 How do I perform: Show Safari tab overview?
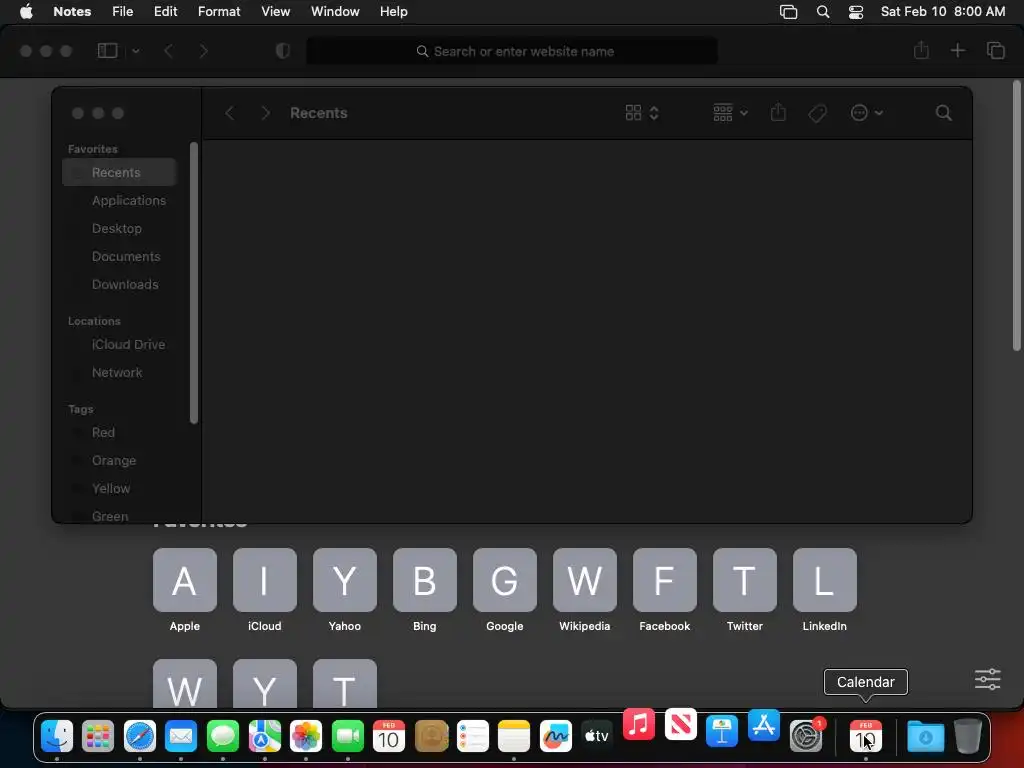click(x=995, y=50)
